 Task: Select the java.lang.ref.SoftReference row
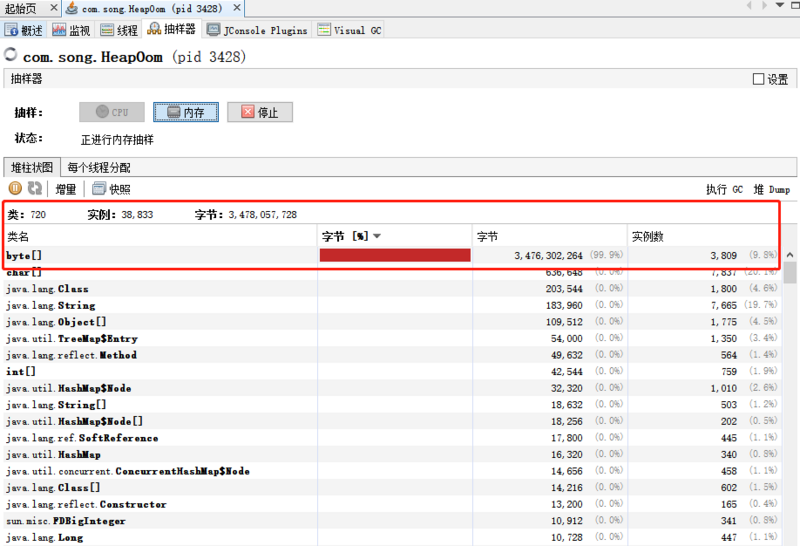[392, 438]
